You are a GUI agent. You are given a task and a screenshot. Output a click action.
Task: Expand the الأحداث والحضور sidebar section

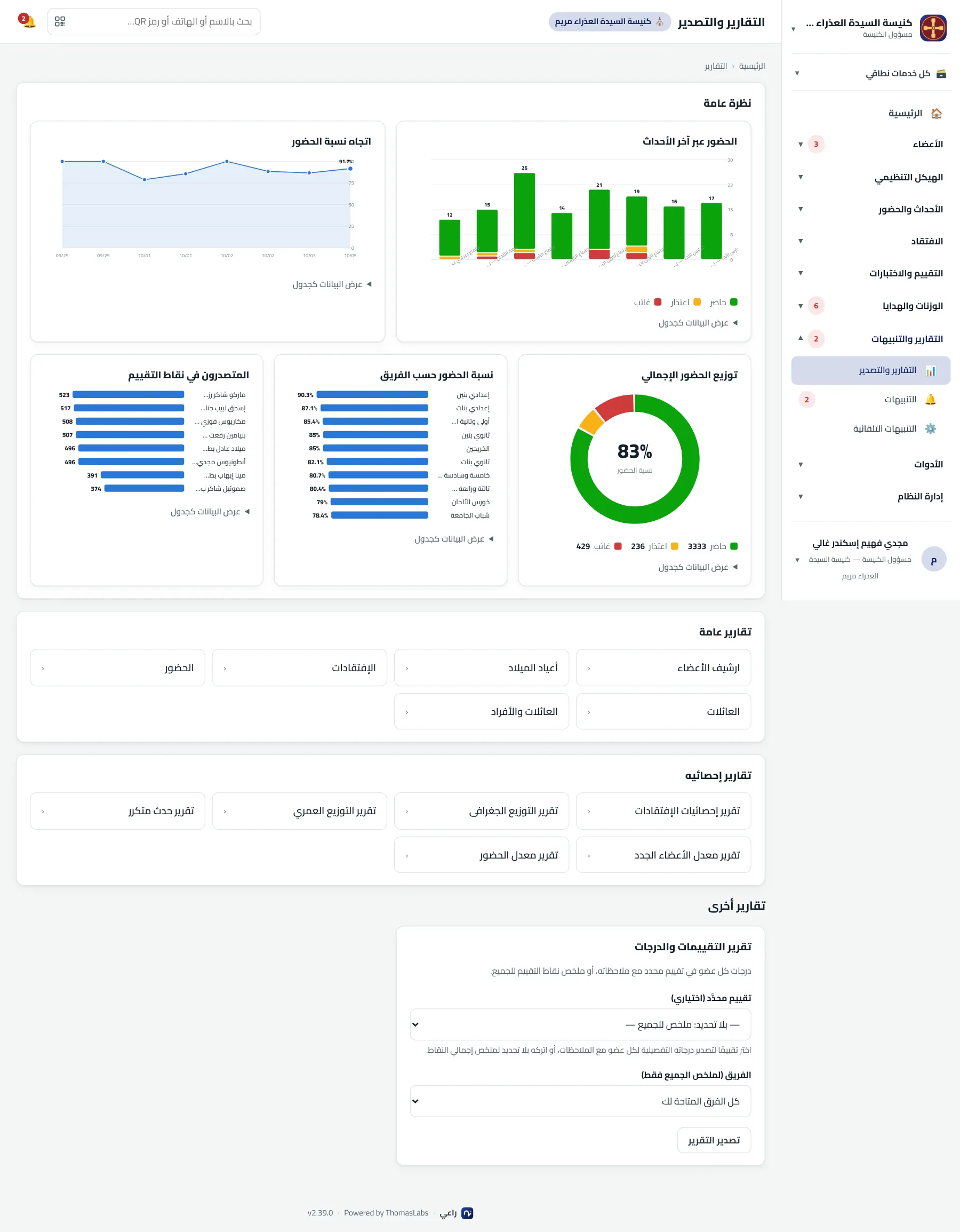pos(870,209)
